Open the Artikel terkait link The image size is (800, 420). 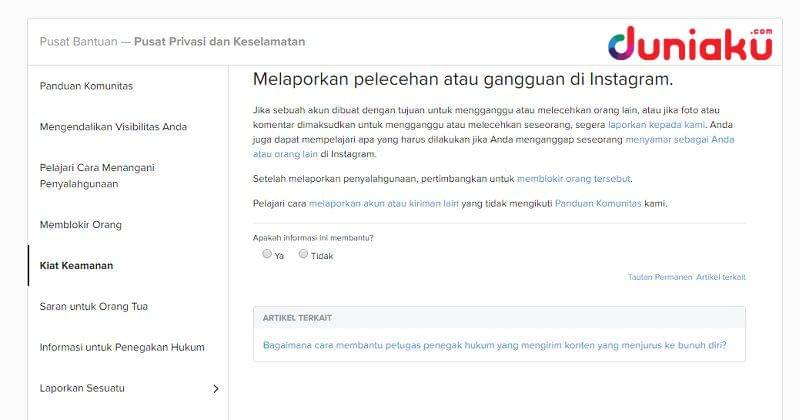721,277
